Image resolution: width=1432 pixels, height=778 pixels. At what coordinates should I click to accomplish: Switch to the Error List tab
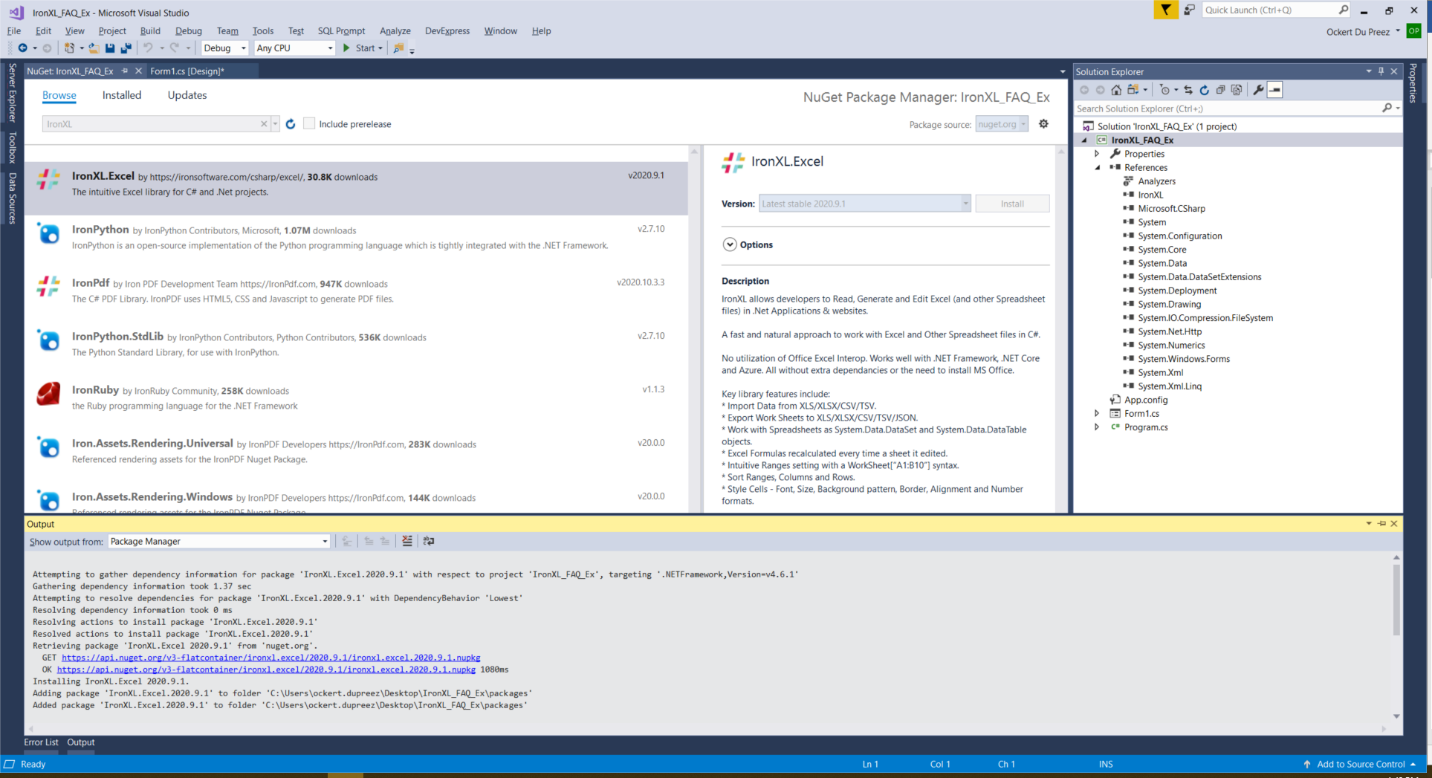[x=41, y=742]
